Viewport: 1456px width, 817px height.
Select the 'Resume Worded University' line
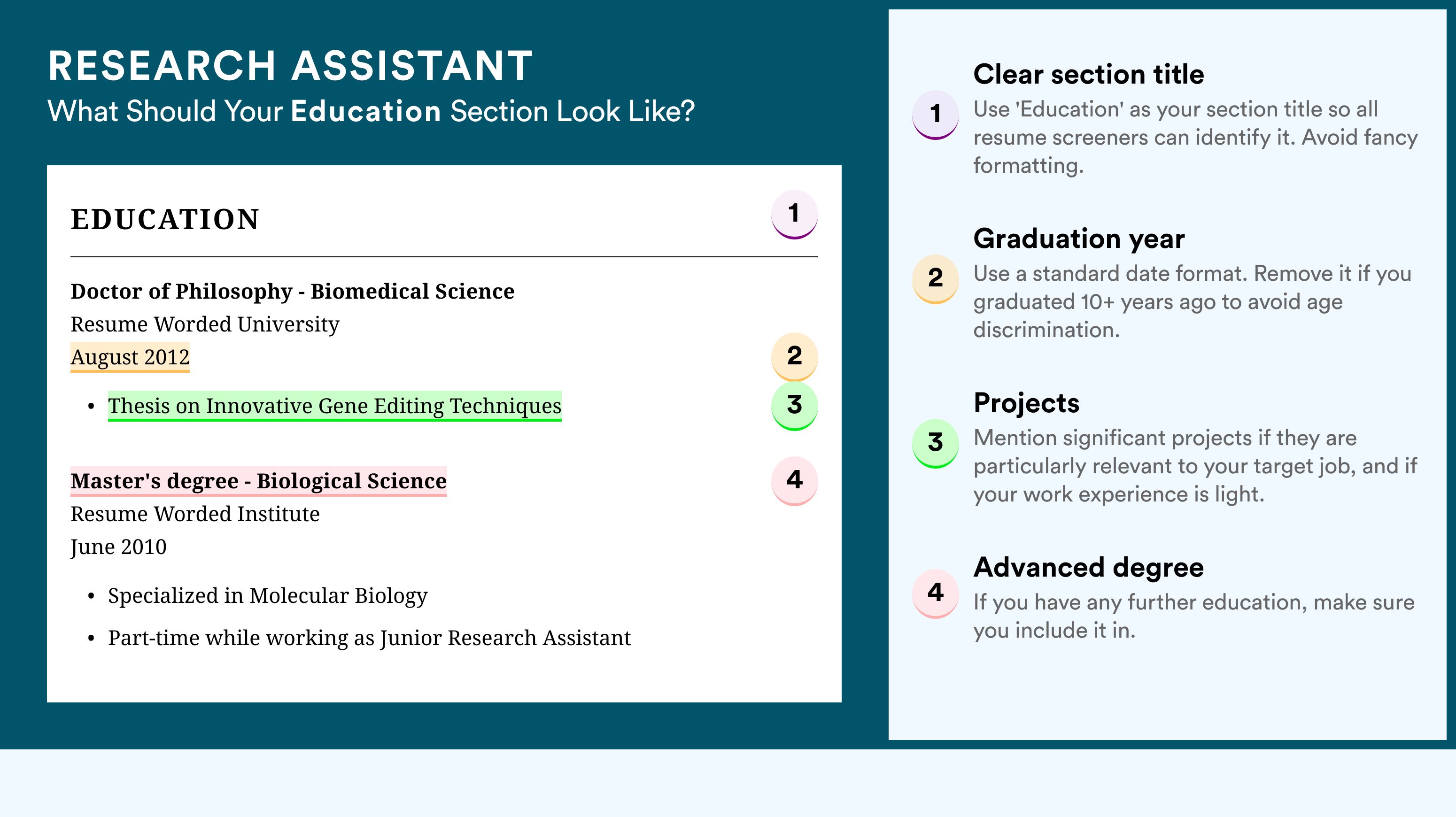(x=205, y=325)
